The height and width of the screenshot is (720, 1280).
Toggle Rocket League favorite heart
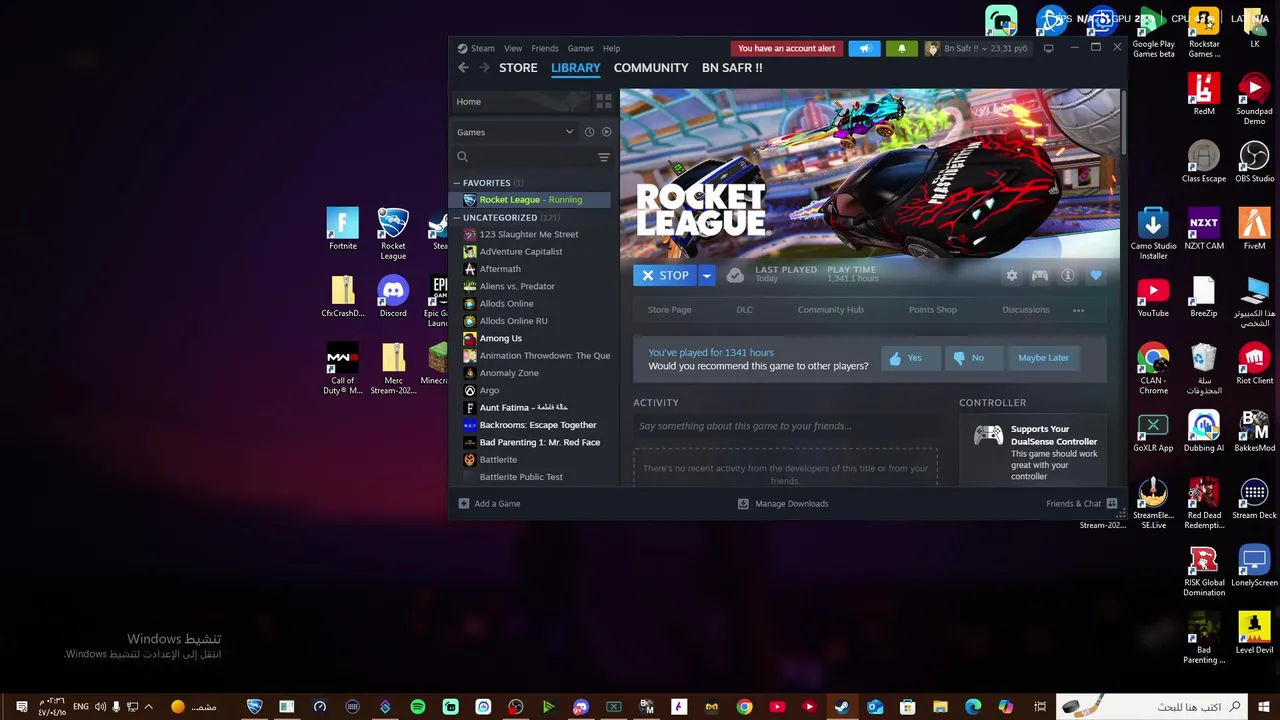(x=1096, y=276)
